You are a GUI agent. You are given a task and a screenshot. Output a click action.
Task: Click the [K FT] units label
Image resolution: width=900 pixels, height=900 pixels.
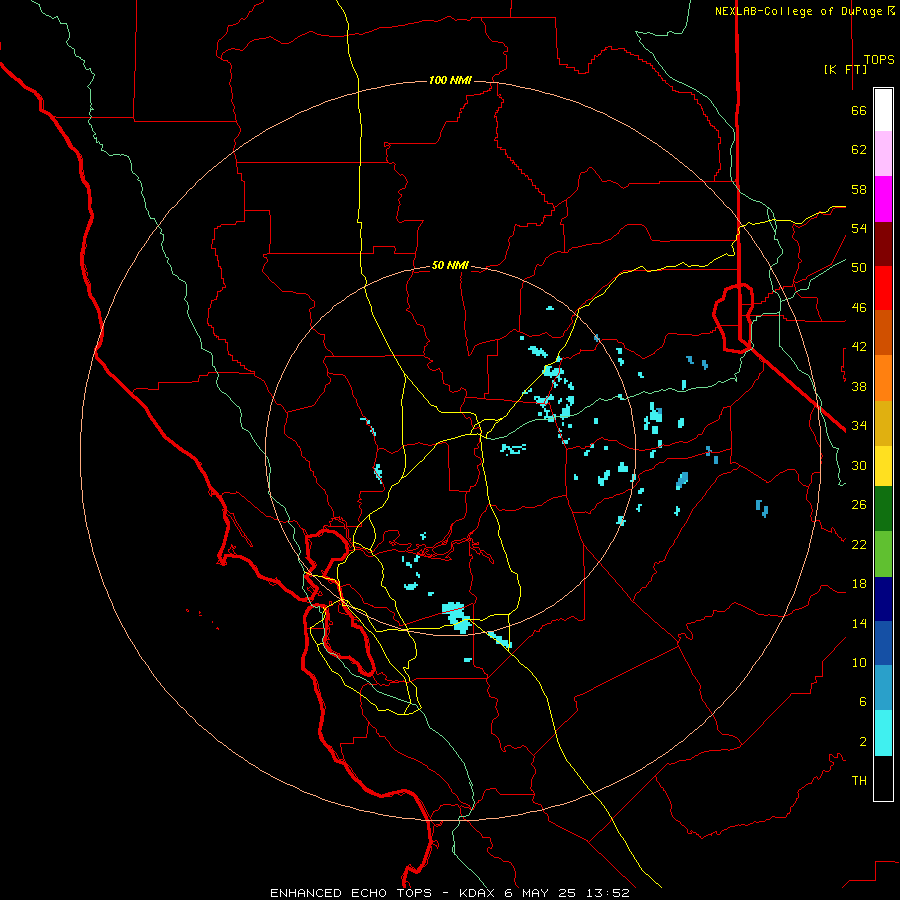pyautogui.click(x=845, y=69)
